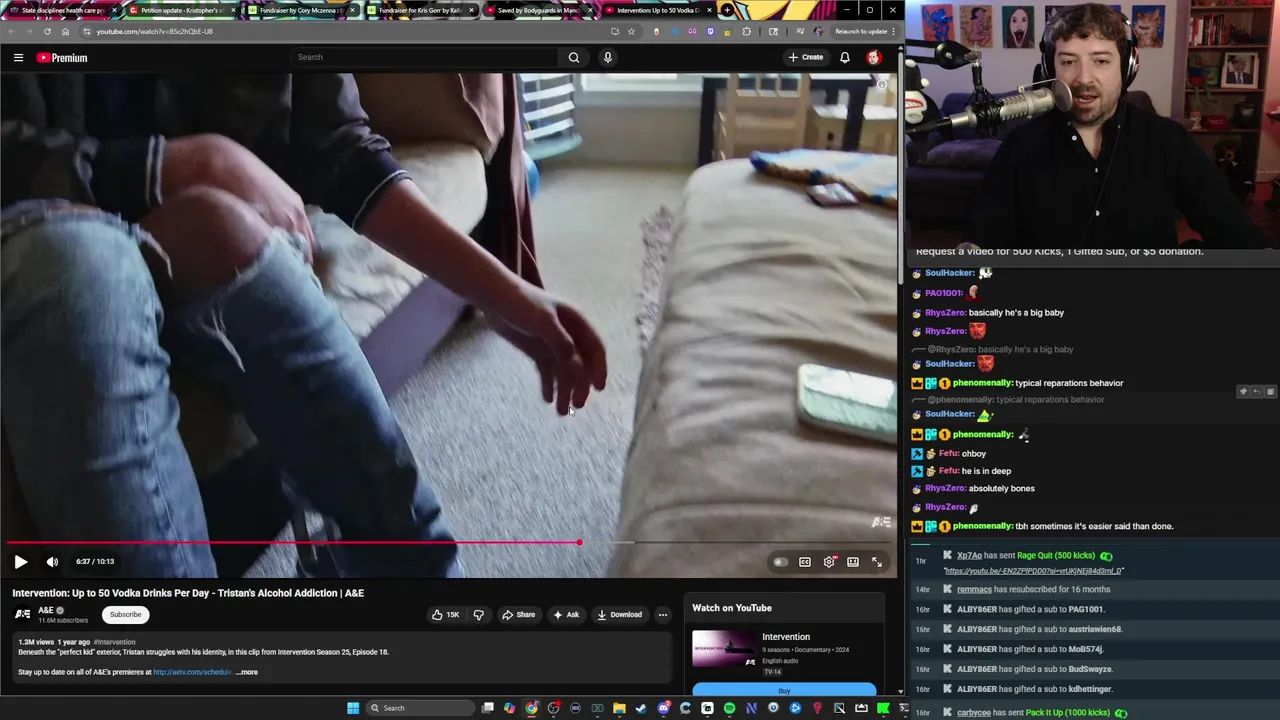This screenshot has width=1280, height=720.
Task: Dislike the video
Action: click(478, 615)
